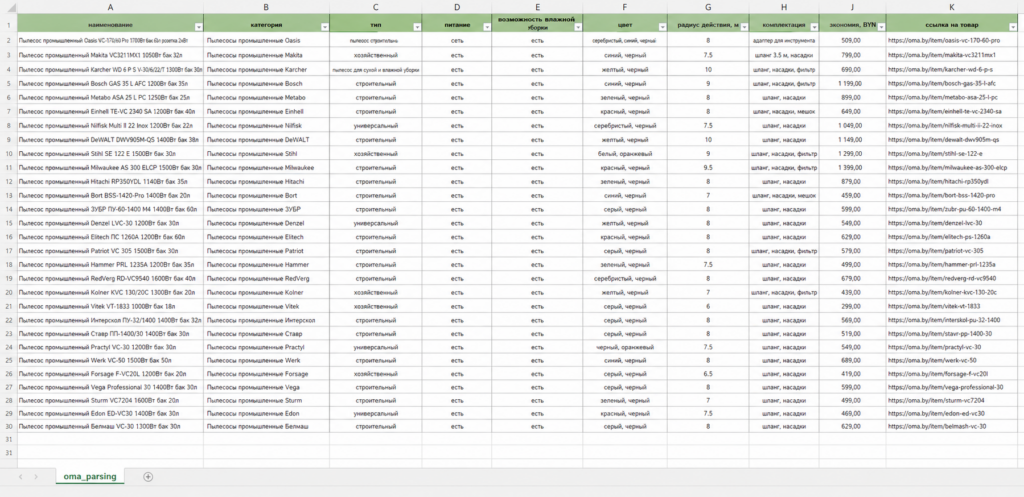Open link oma.by/item/stihl-se-122-e

coord(935,153)
